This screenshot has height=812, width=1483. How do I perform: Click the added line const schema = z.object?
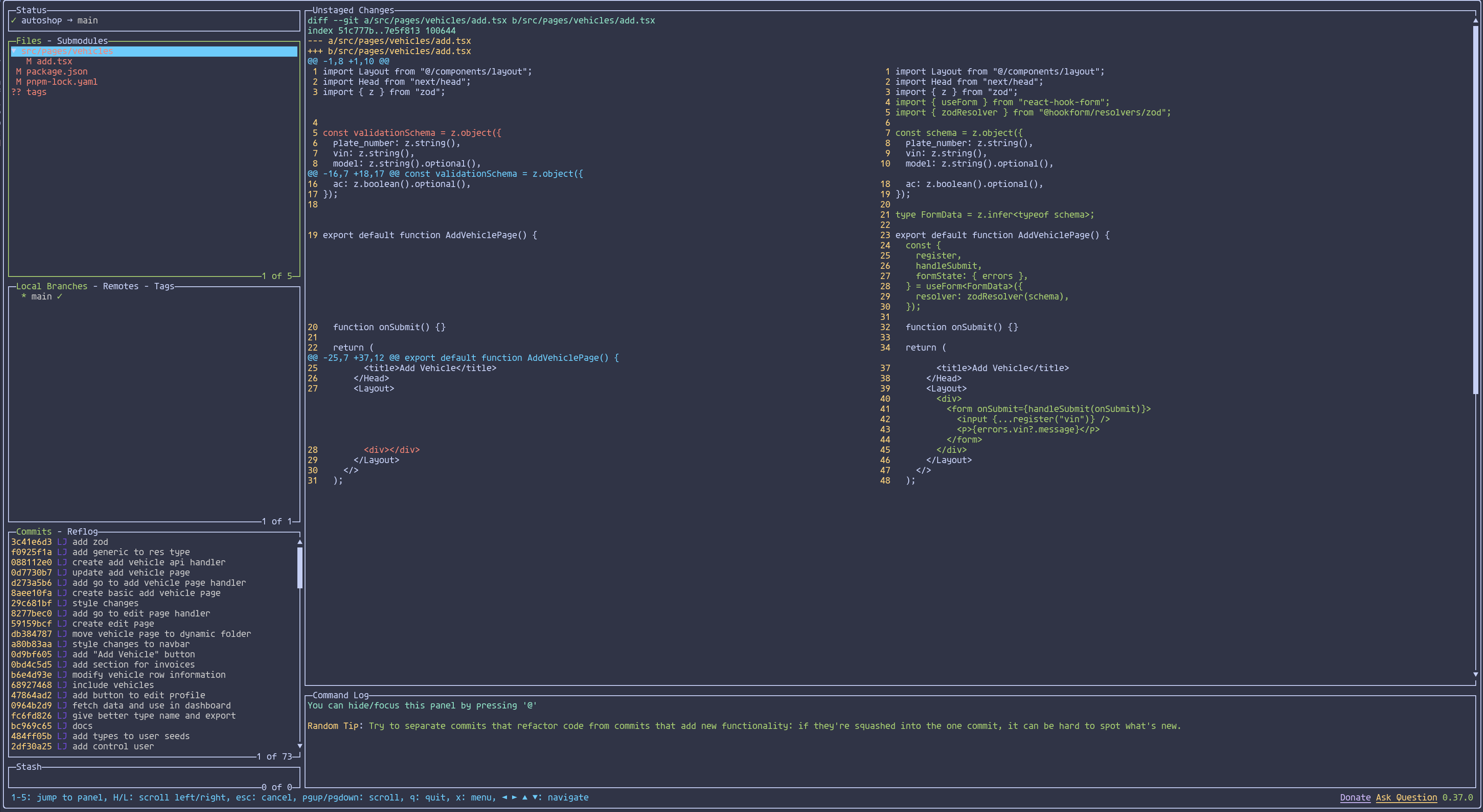pyautogui.click(x=959, y=133)
